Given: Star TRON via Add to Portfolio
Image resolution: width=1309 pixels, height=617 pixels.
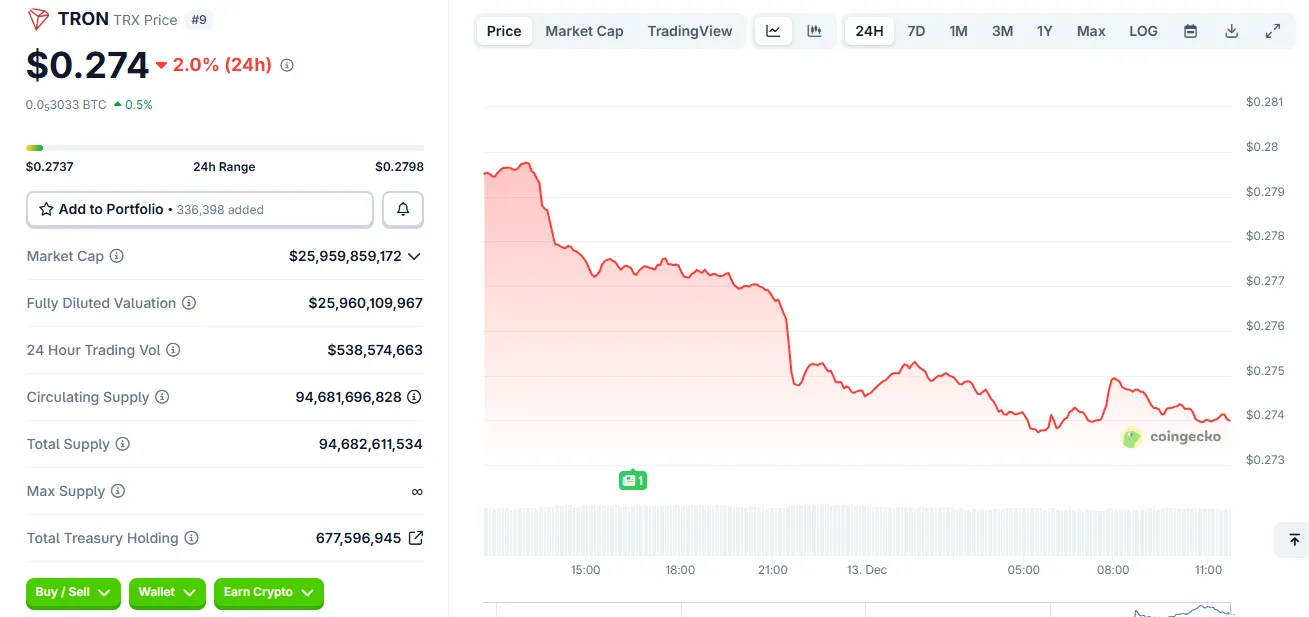Looking at the screenshot, I should (45, 209).
